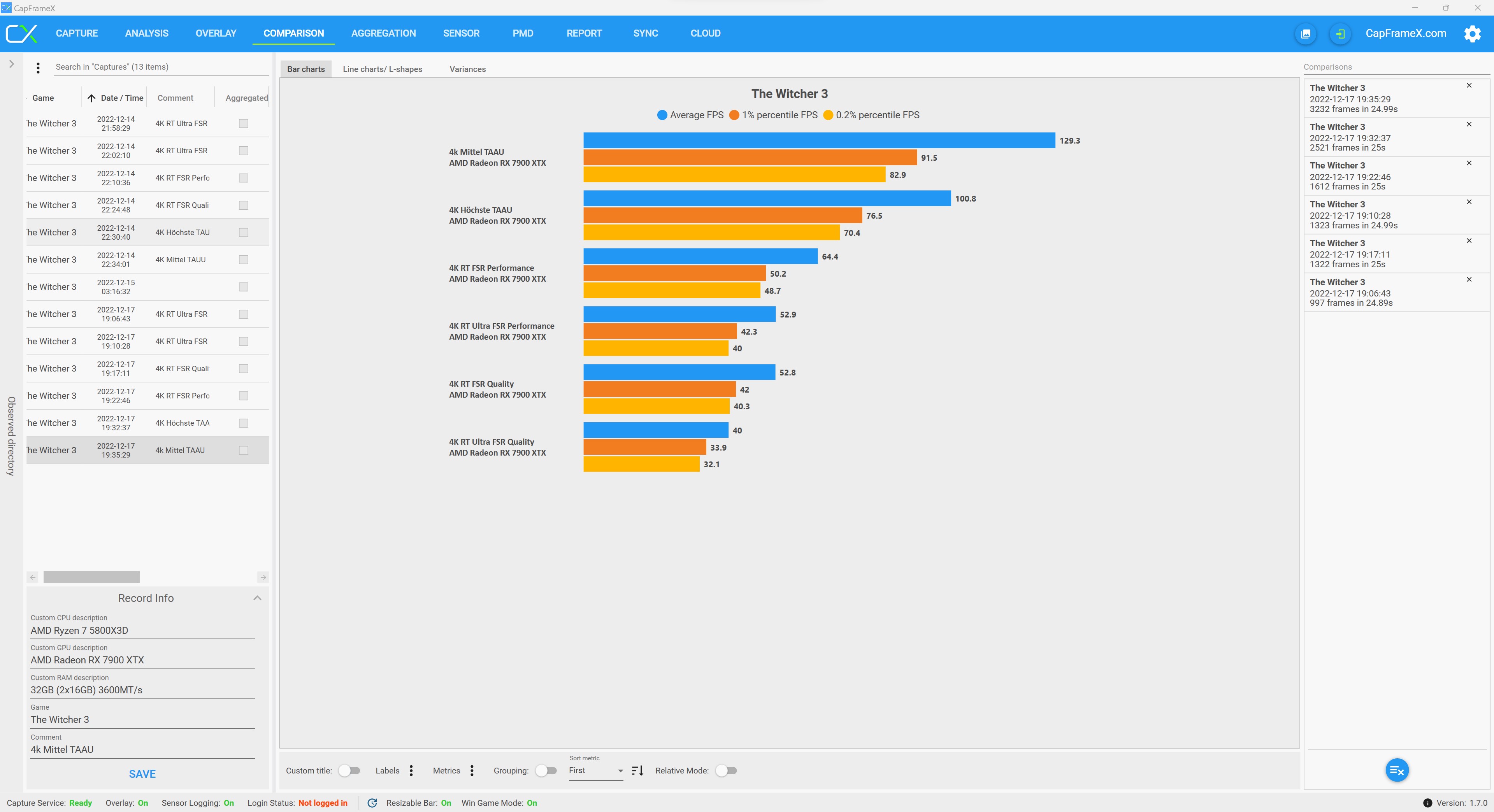Open the Metrics three-dot options
This screenshot has height=812, width=1494.
[472, 770]
